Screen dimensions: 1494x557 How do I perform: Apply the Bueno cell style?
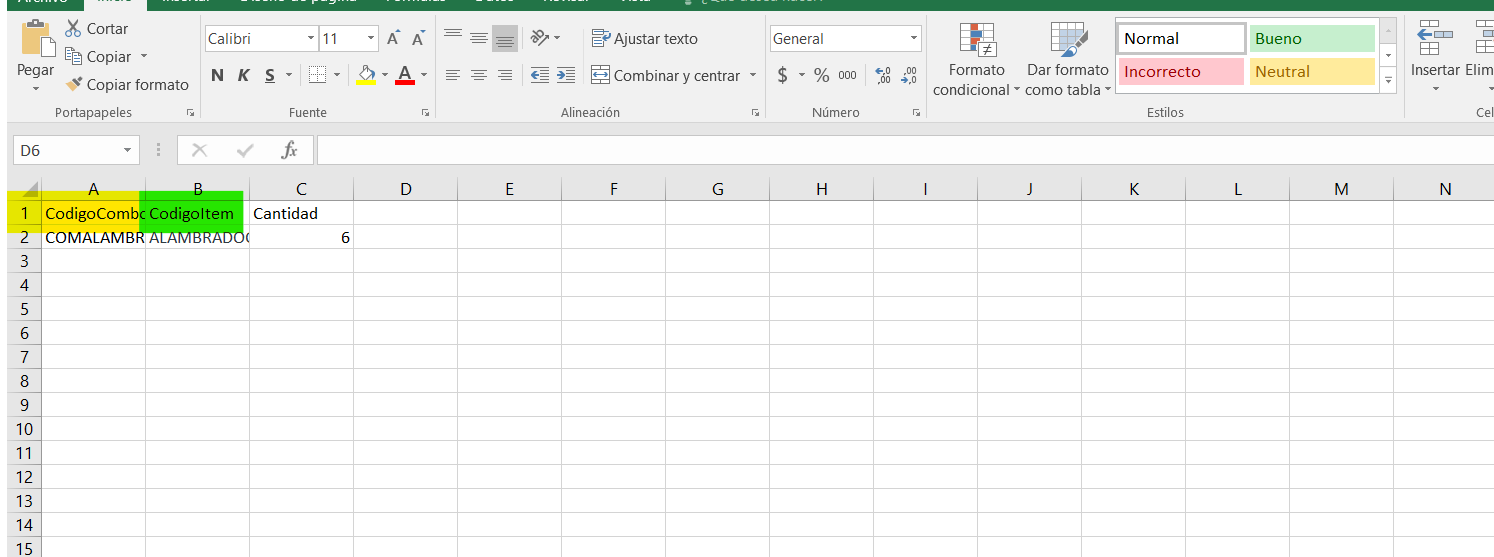click(1312, 39)
